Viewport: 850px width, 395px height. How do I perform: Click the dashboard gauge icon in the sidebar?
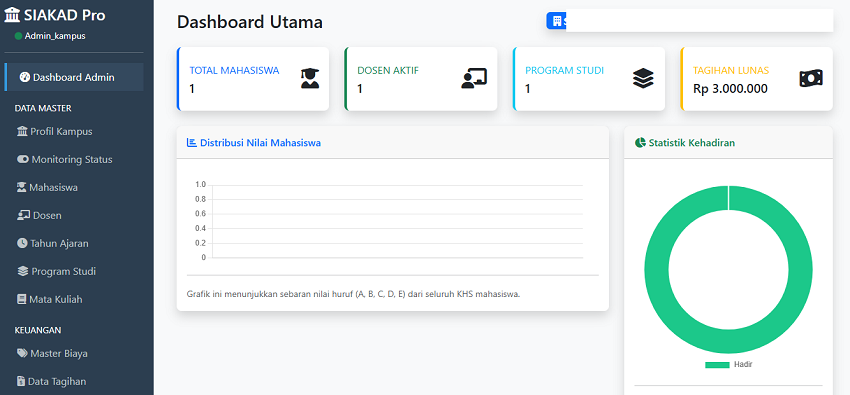pos(25,77)
